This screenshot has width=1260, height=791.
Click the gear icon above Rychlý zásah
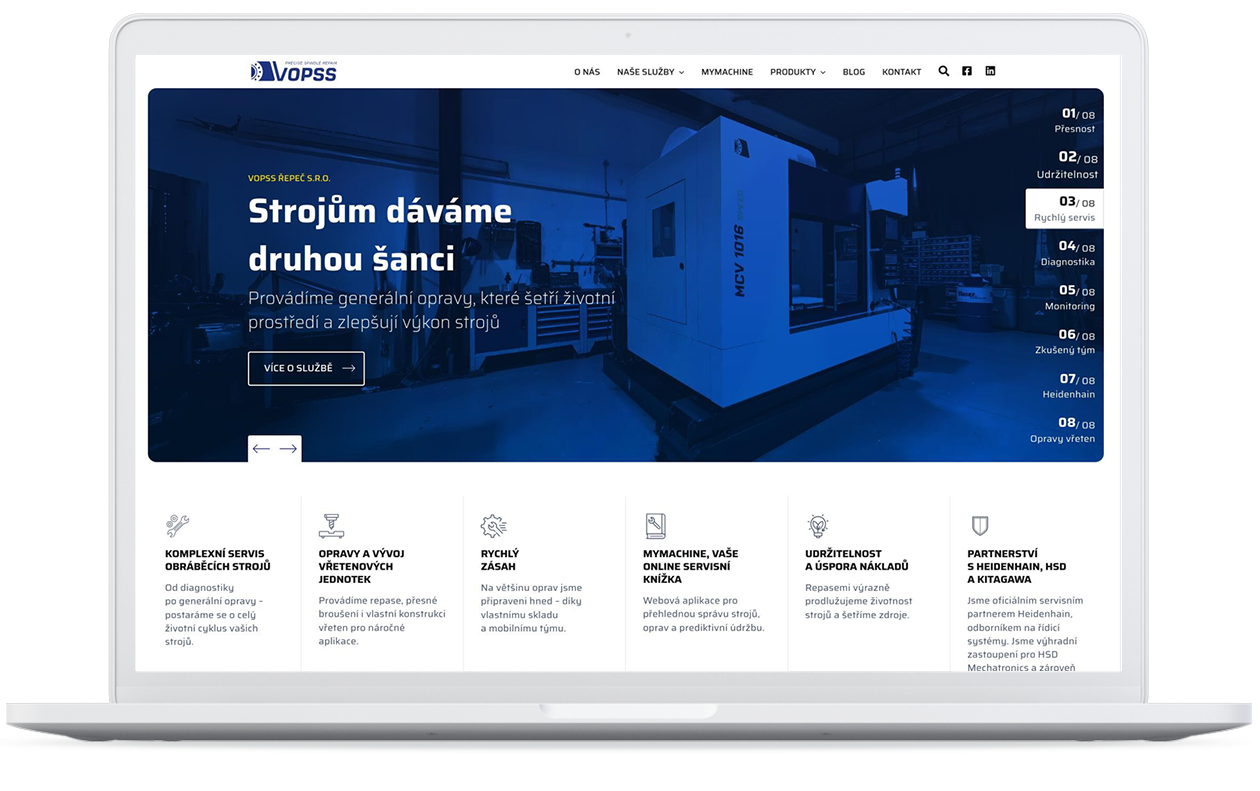pyautogui.click(x=493, y=525)
